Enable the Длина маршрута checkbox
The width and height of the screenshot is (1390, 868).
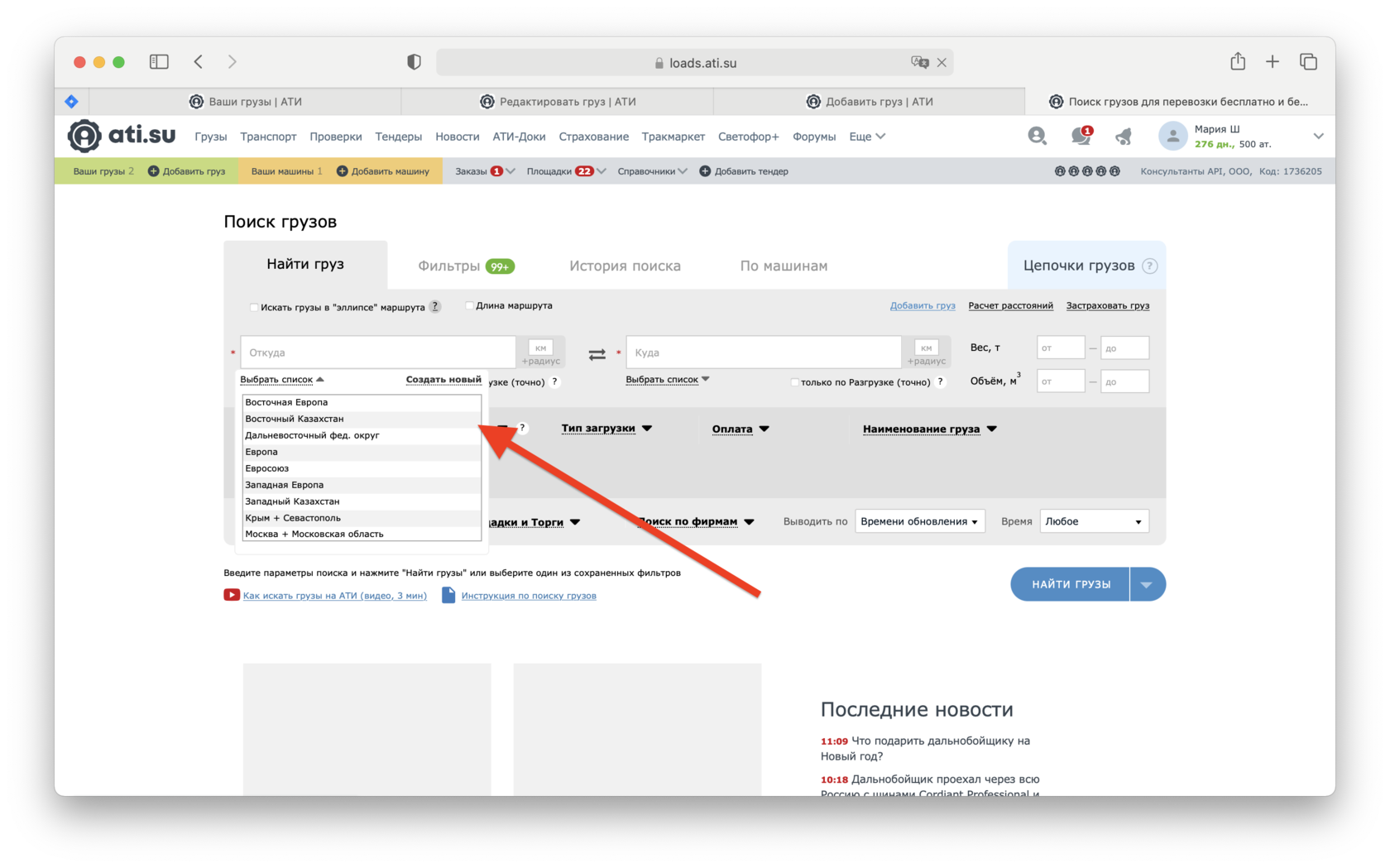(469, 305)
